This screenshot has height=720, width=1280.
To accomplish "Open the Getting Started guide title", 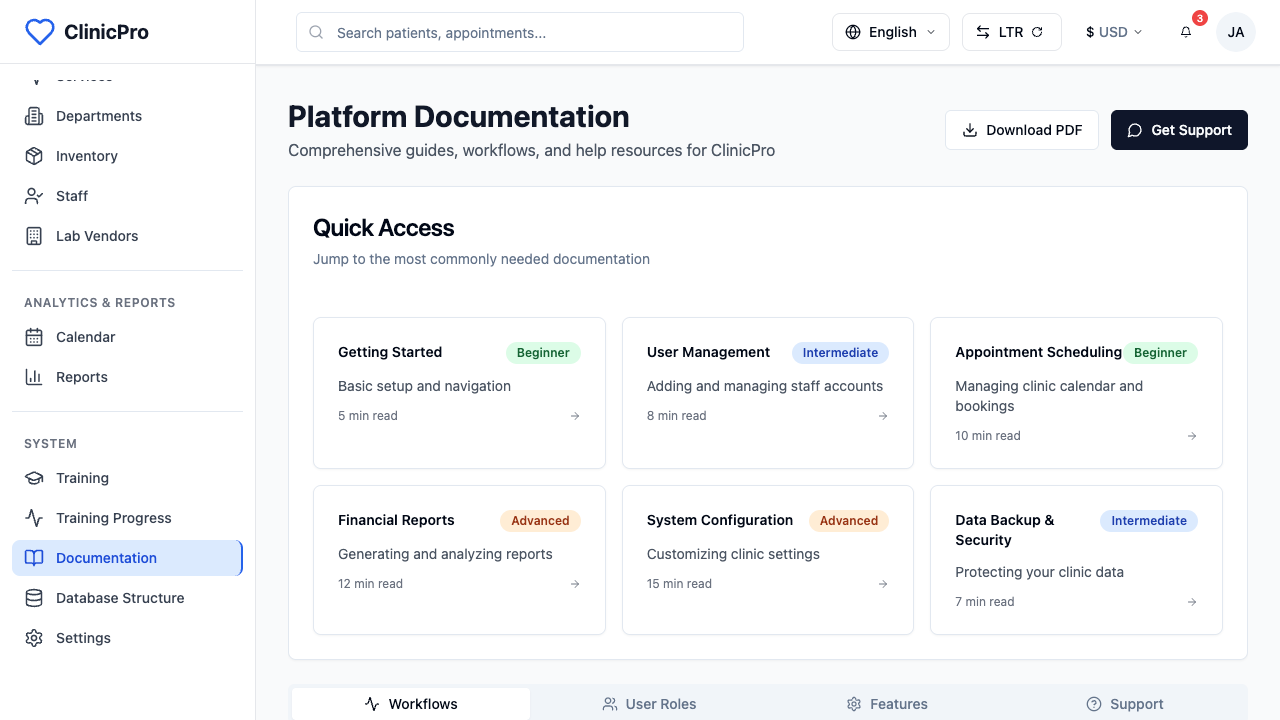I will 390,352.
